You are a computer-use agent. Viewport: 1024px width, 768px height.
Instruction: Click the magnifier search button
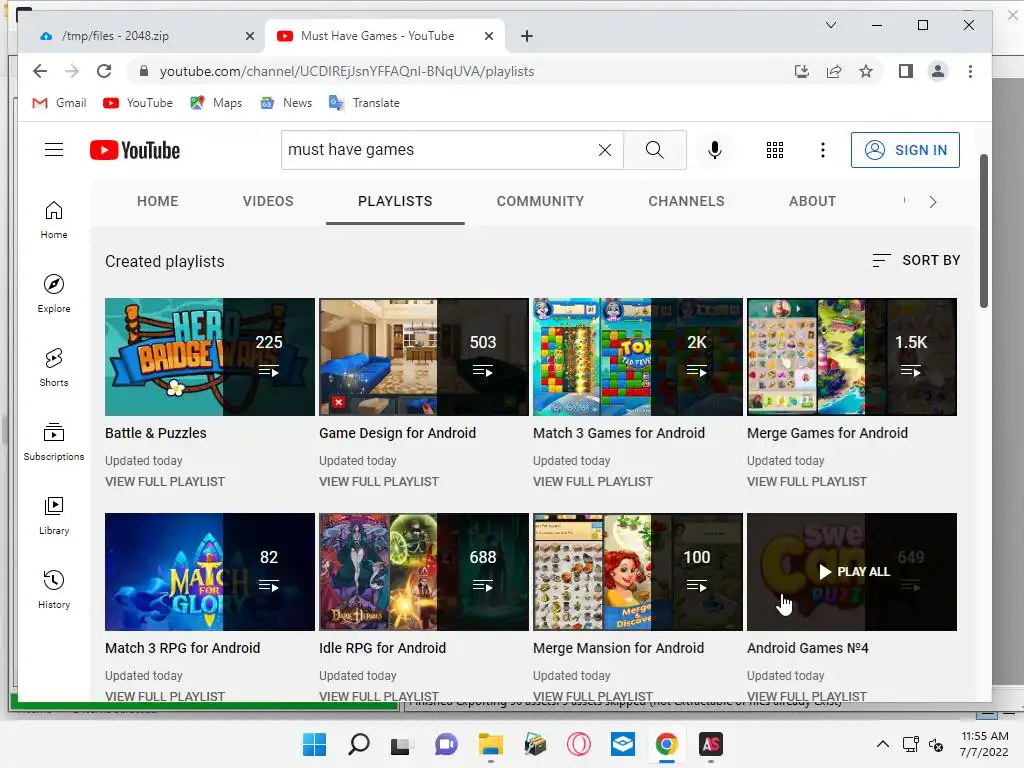click(654, 150)
